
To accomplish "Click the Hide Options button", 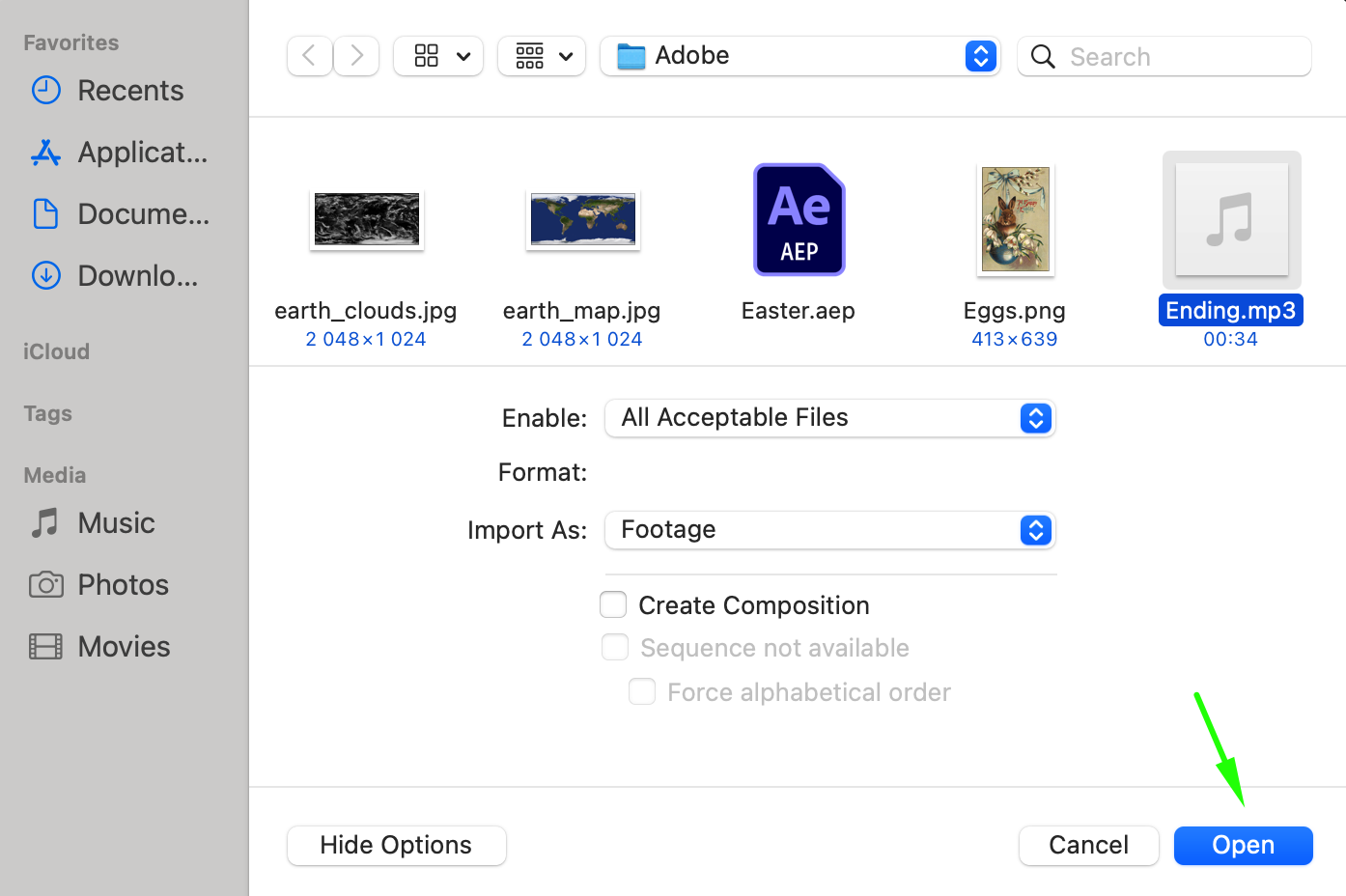I will click(396, 846).
